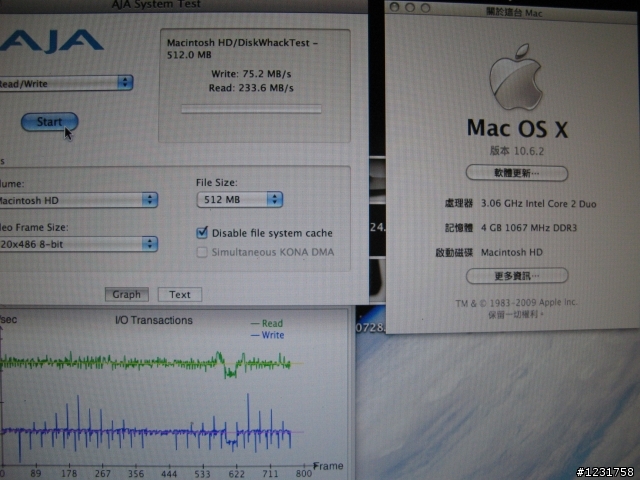Click the More Info button in About This Mac
Viewport: 640px width, 480px height.
point(517,276)
